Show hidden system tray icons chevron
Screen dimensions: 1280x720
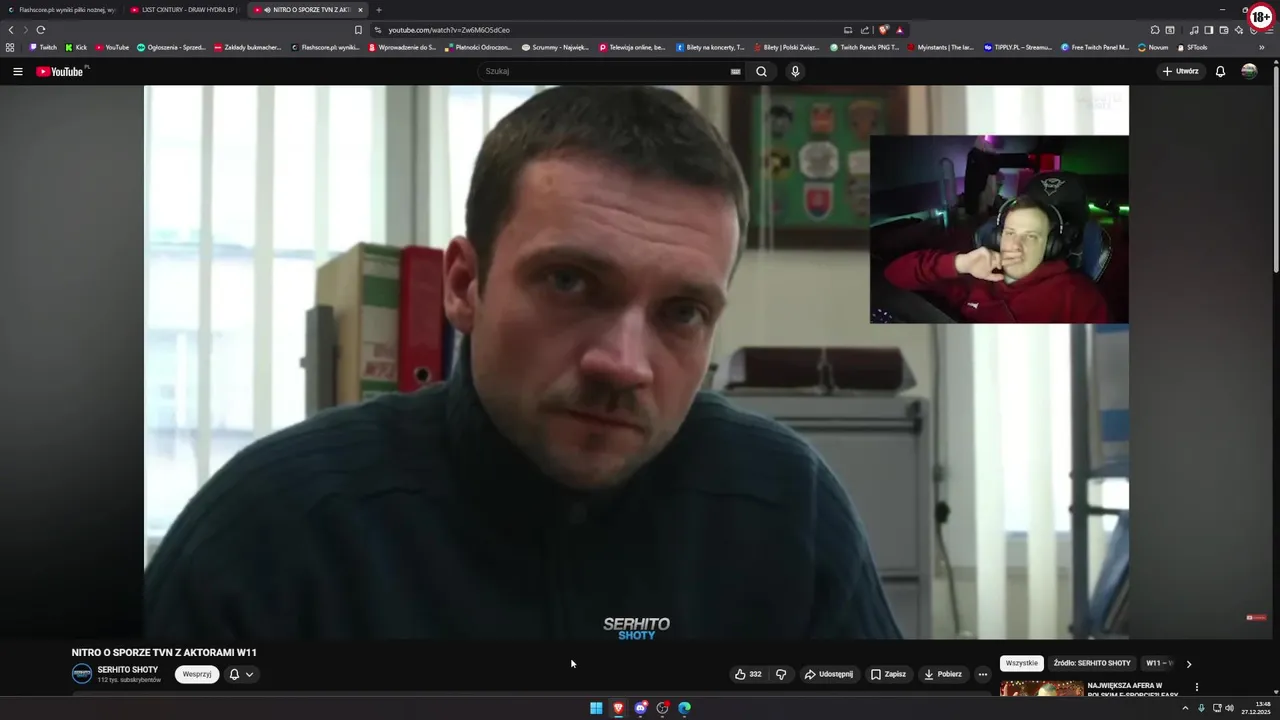[1186, 708]
